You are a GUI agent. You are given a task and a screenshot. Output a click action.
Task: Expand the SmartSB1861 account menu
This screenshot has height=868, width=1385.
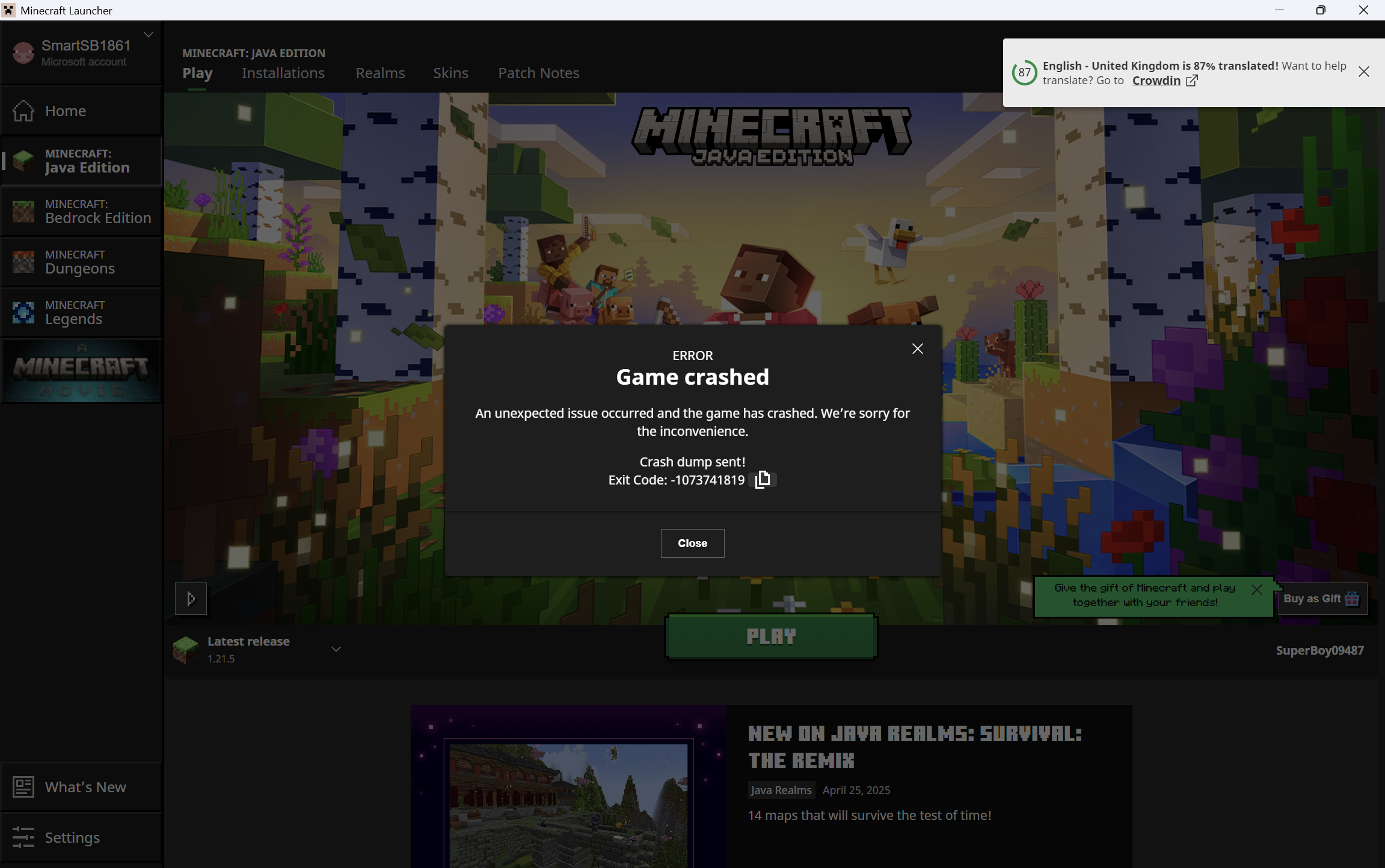click(x=149, y=35)
